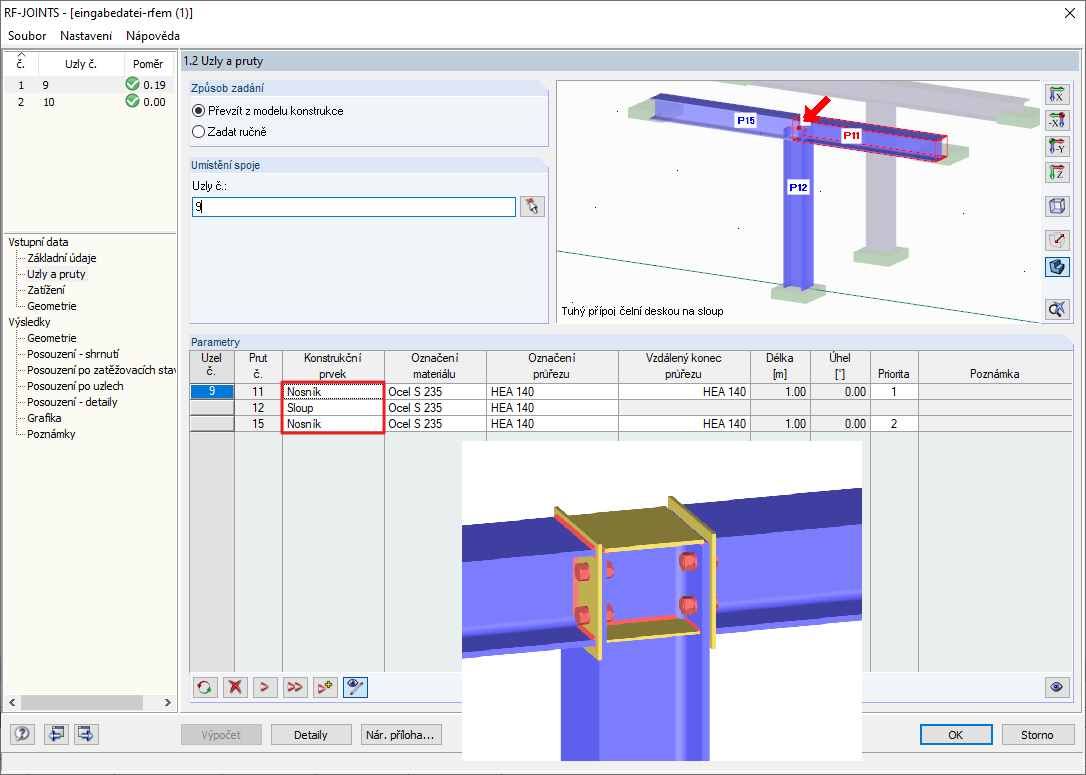Viewport: 1086px width, 775px height.
Task: Click the 'Nosník' cell for member 11
Action: [x=333, y=391]
